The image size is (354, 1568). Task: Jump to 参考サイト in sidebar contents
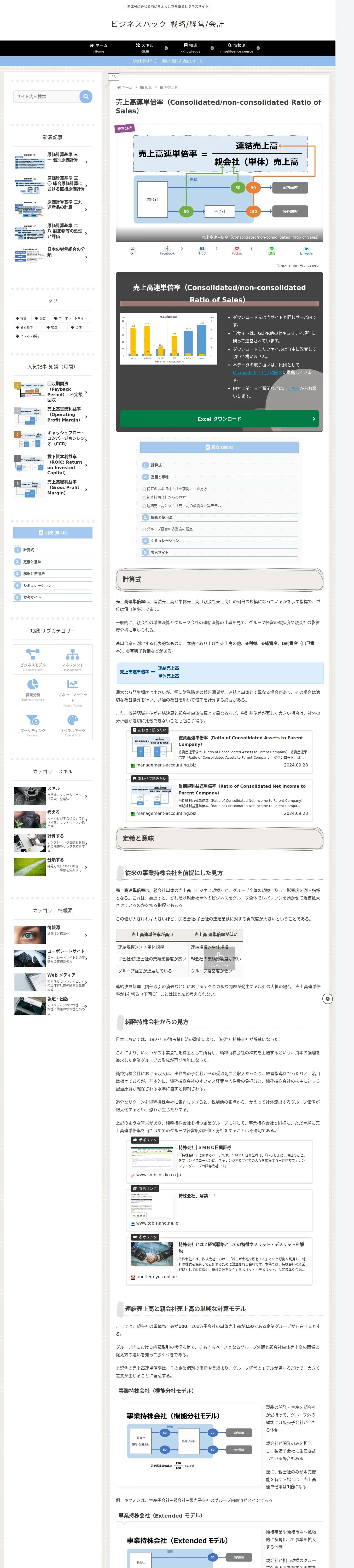[x=32, y=597]
